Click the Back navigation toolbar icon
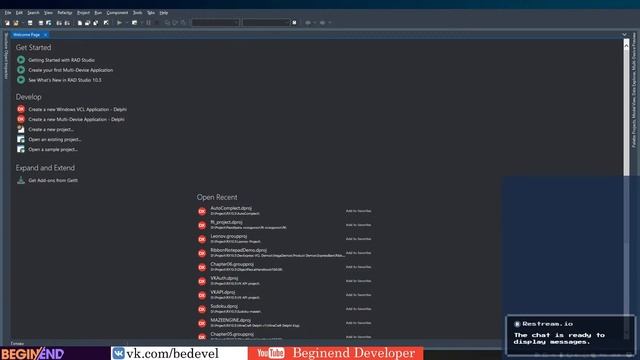This screenshot has height=360, width=640. click(x=308, y=23)
